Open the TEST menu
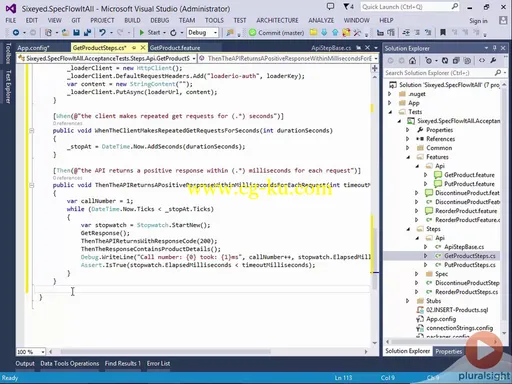The image size is (512, 384). tap(240, 20)
